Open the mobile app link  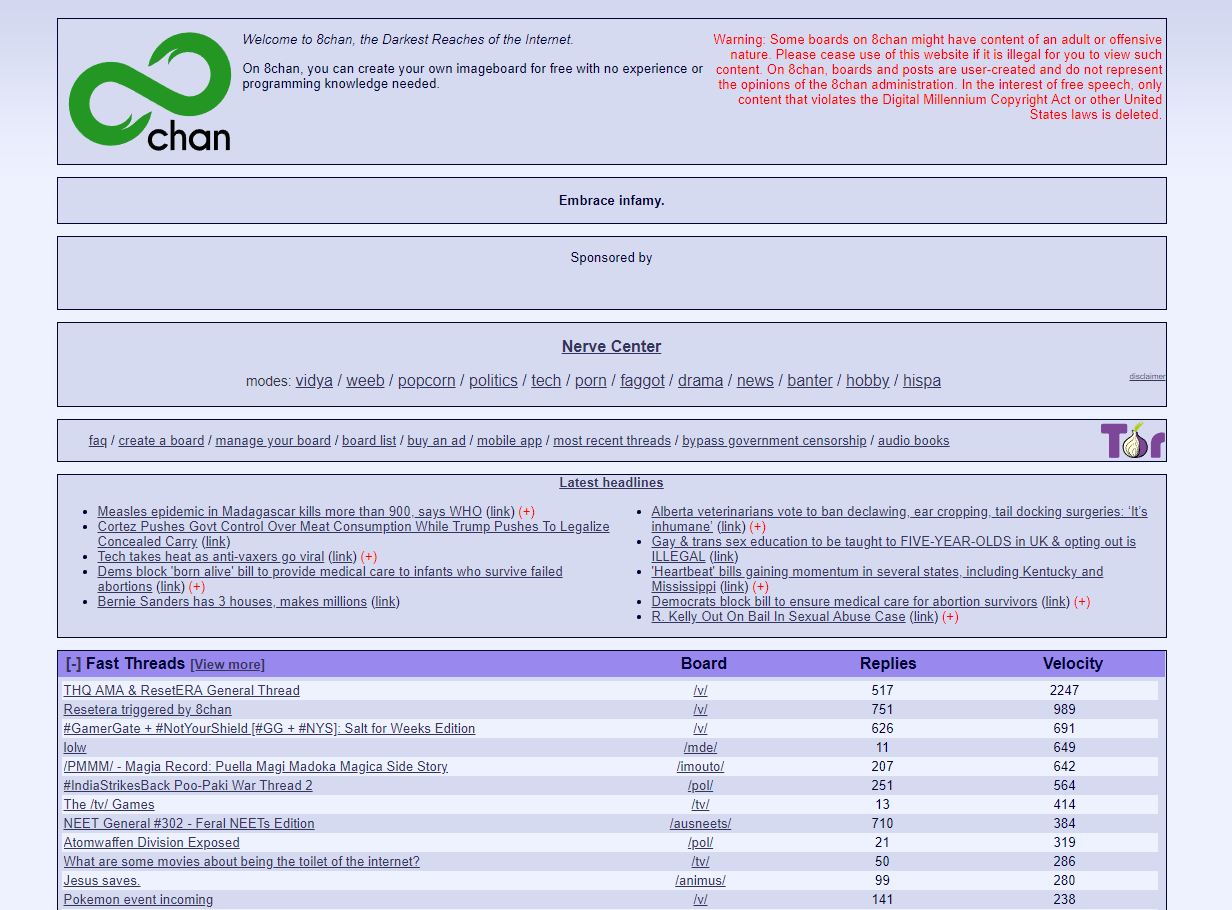pyautogui.click(x=509, y=441)
